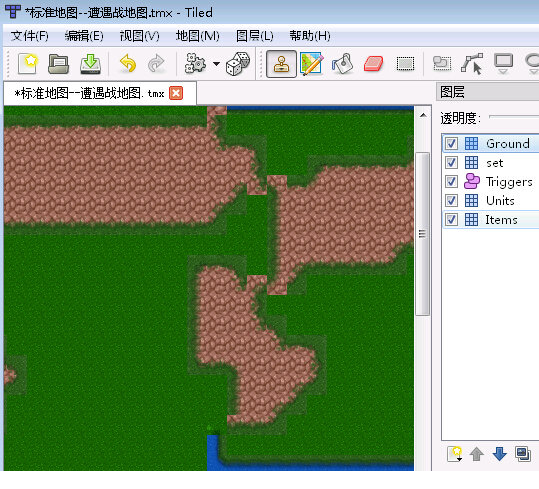This screenshot has width=539, height=489.
Task: Click the Ground tile layer grid icon
Action: pyautogui.click(x=471, y=143)
